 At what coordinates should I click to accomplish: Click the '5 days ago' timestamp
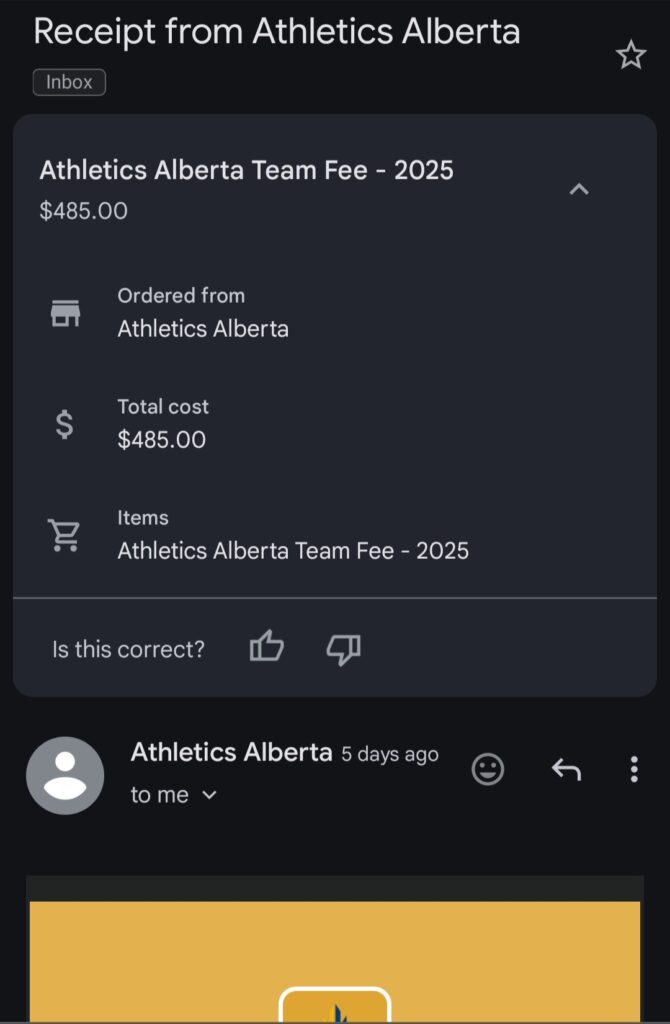(390, 754)
